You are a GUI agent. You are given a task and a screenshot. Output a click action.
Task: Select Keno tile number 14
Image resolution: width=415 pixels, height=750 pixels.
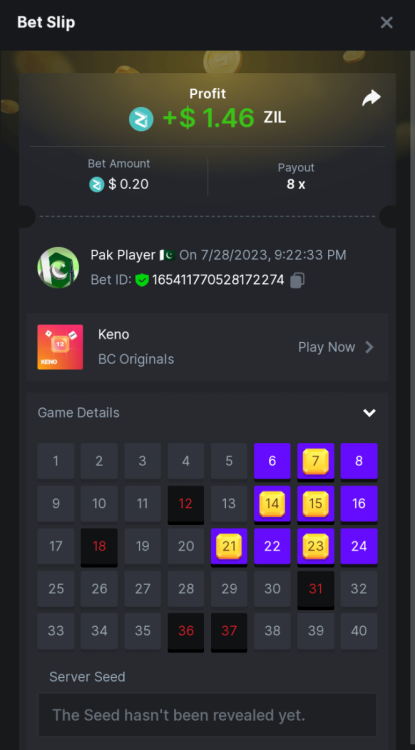[x=272, y=504]
